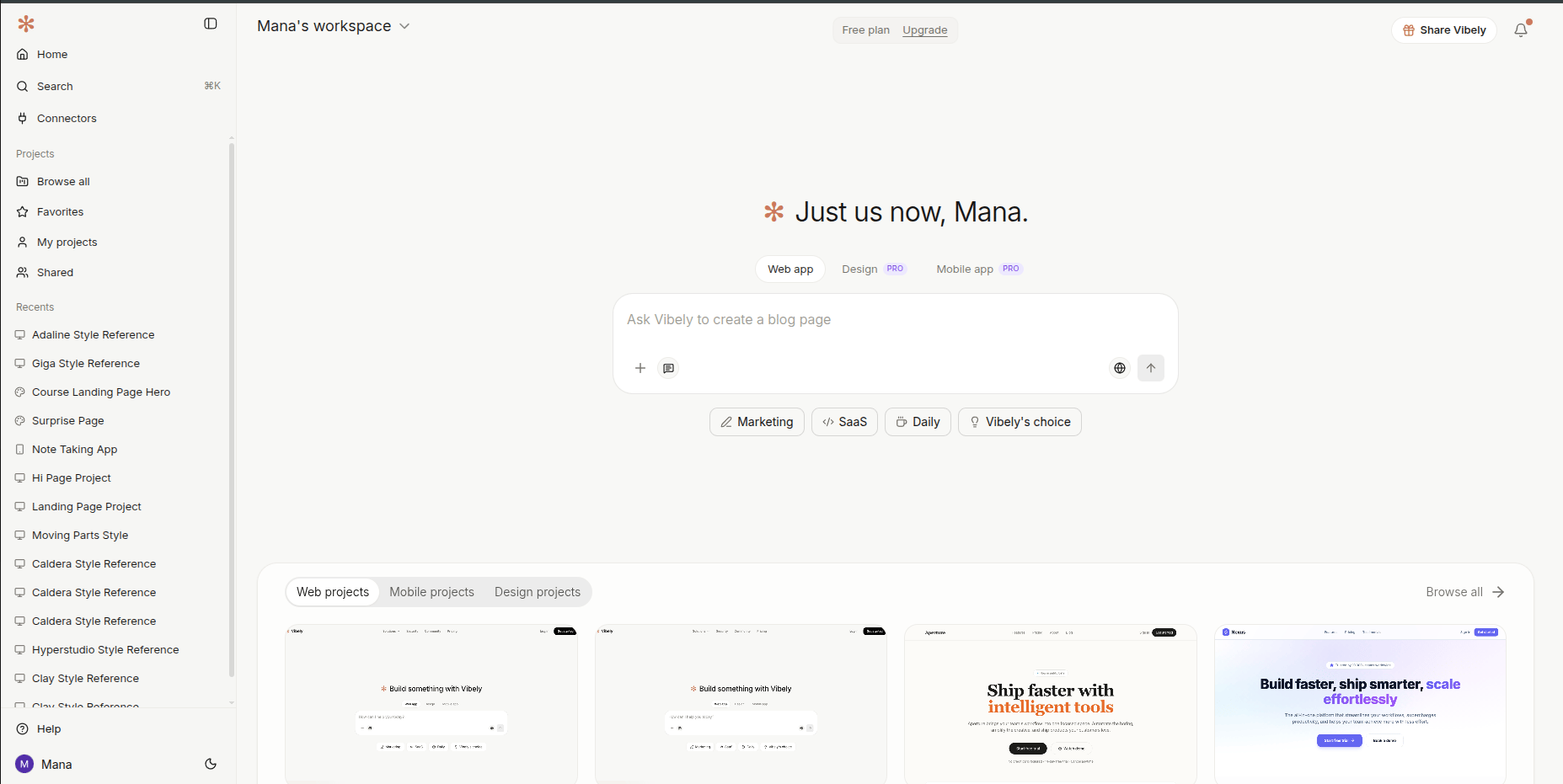Open recent Landing Page Project
The height and width of the screenshot is (784, 1563).
(x=118, y=506)
